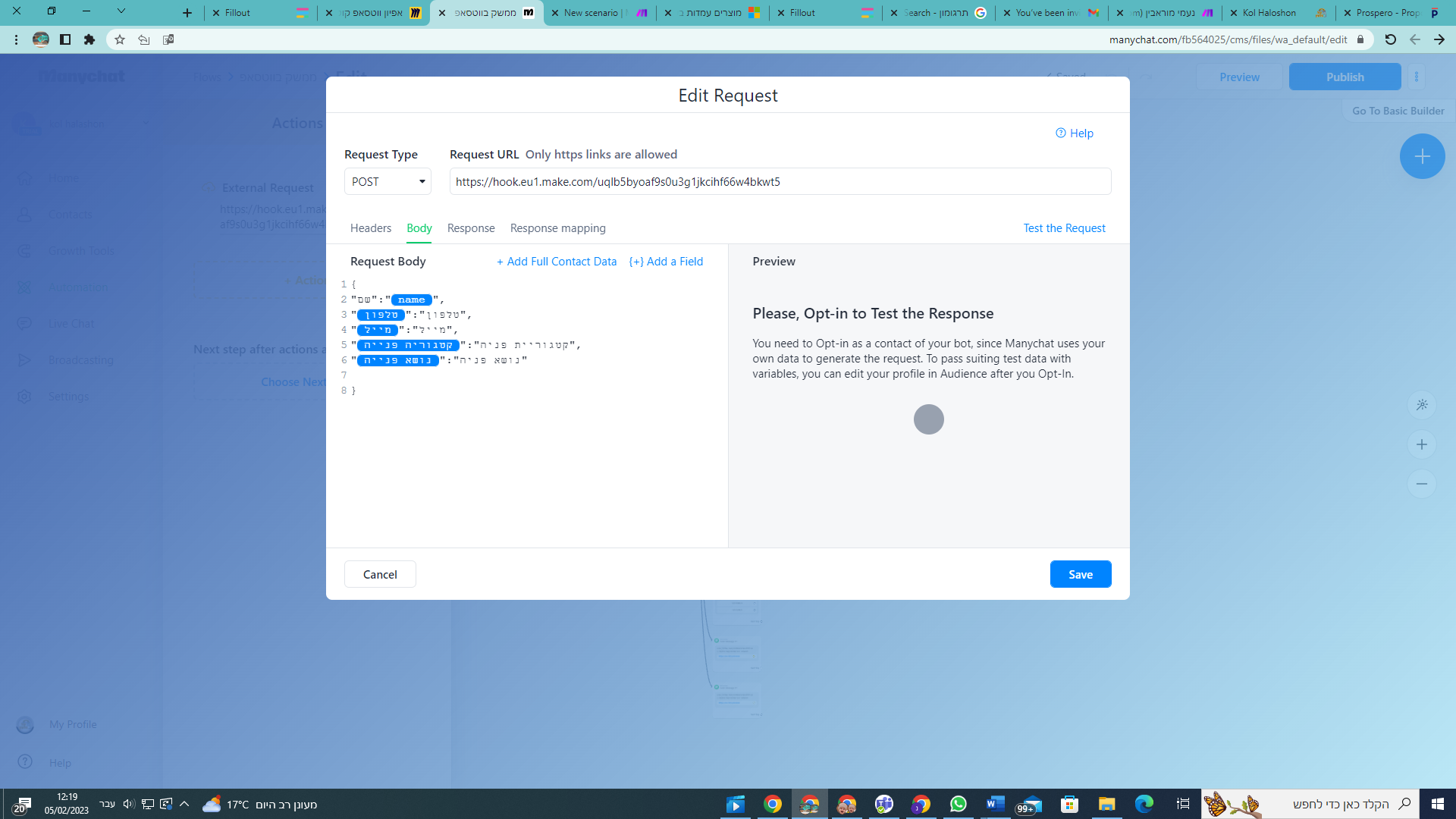Click Add Full Contact Data

[557, 262]
